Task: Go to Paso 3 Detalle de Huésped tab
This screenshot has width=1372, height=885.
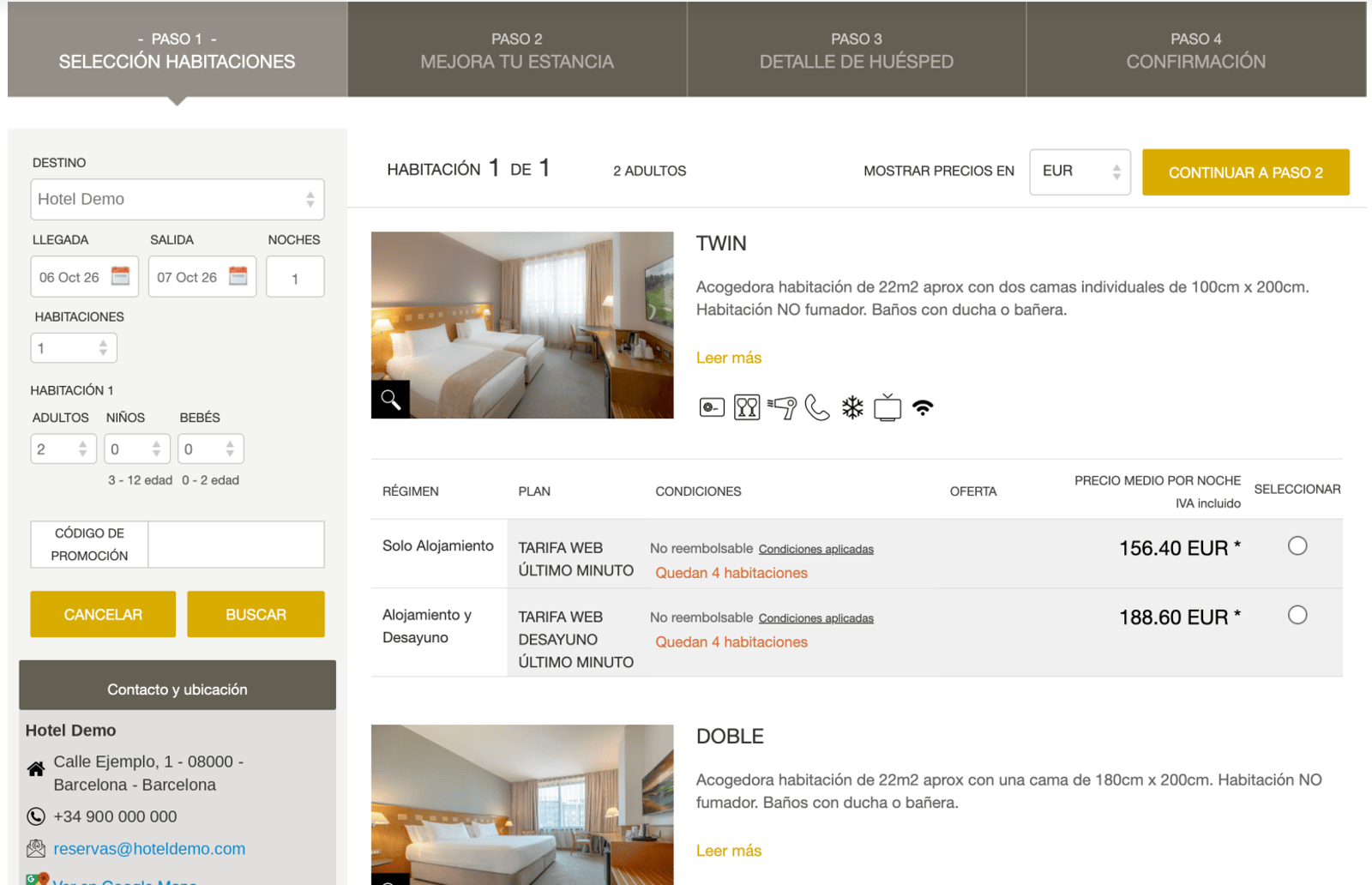Action: pyautogui.click(x=857, y=50)
